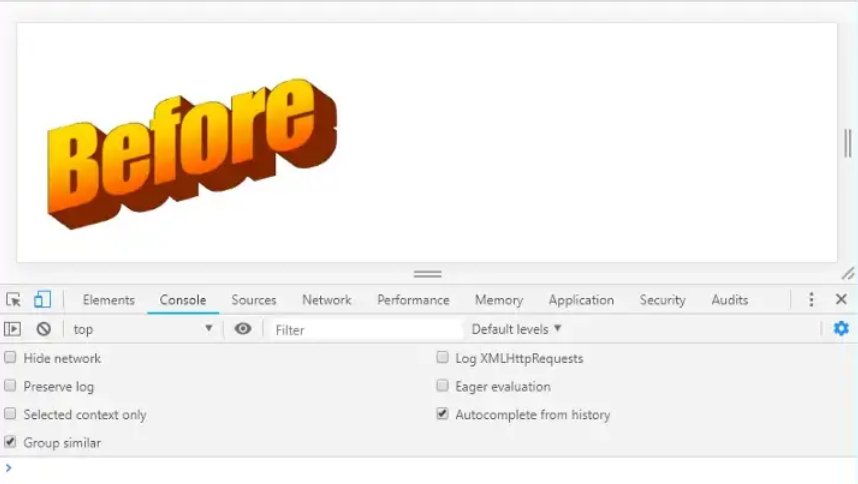The image size is (858, 484).
Task: Select the Performance tab
Action: coord(413,300)
